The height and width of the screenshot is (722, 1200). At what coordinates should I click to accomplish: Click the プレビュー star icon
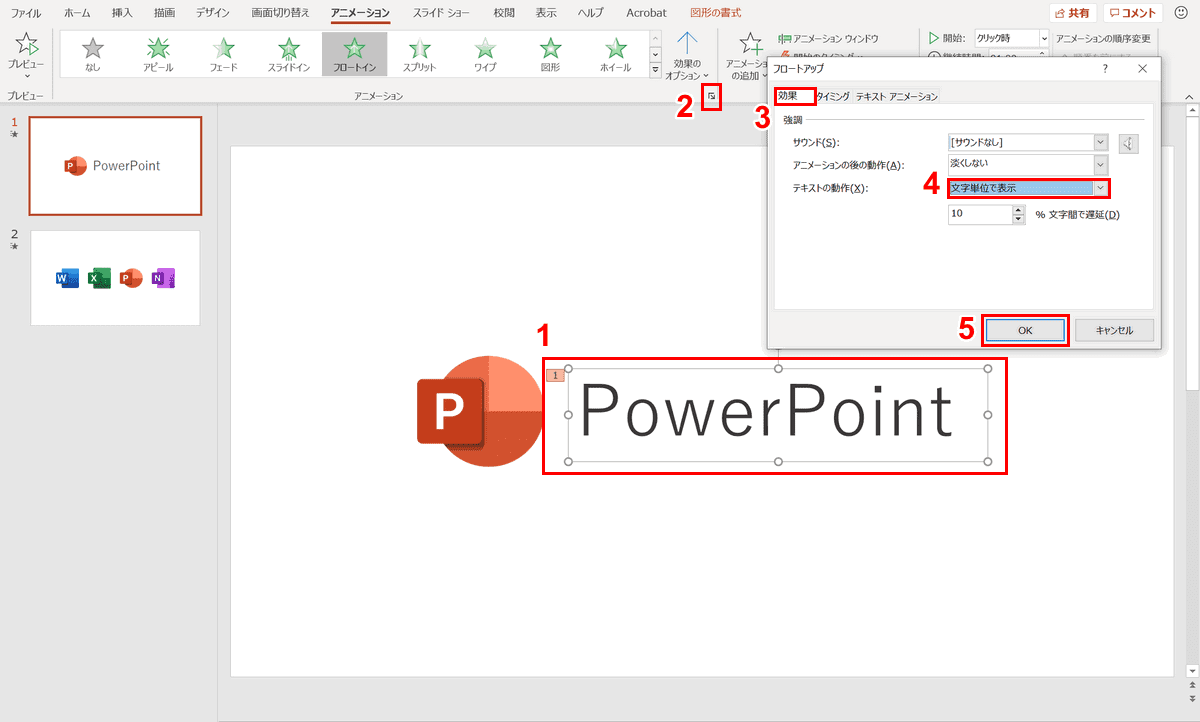click(x=27, y=43)
